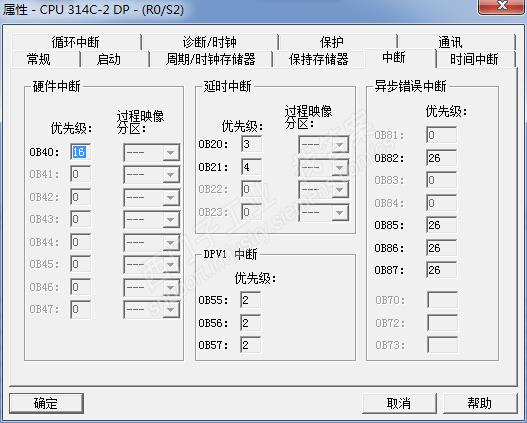Open help with 帮助 button
The height and width of the screenshot is (423, 527).
pos(480,403)
